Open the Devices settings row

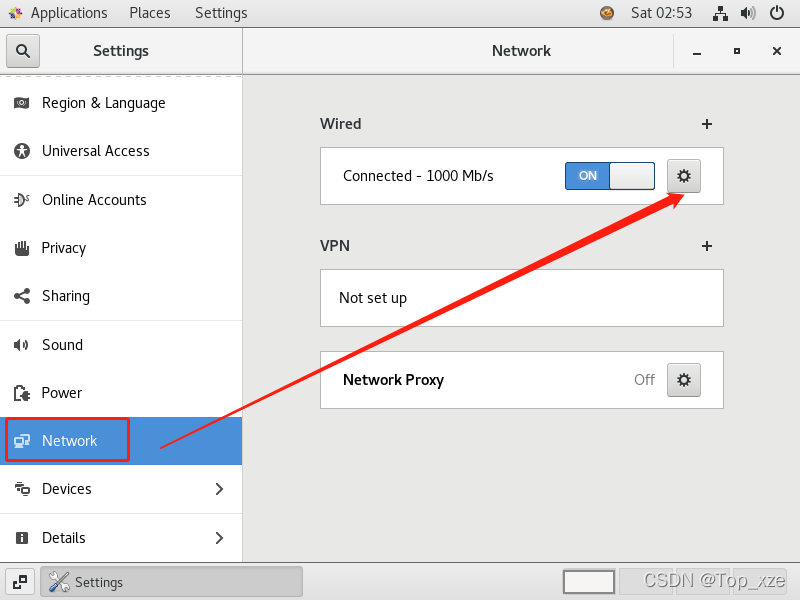[x=121, y=489]
